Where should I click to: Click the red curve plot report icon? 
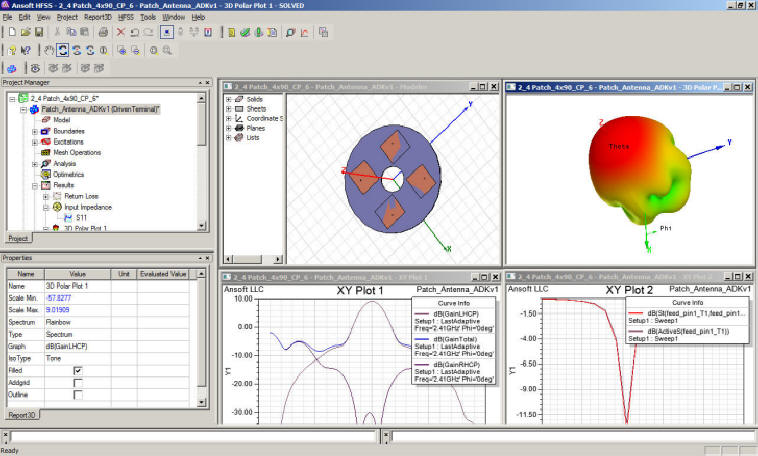[x=304, y=32]
